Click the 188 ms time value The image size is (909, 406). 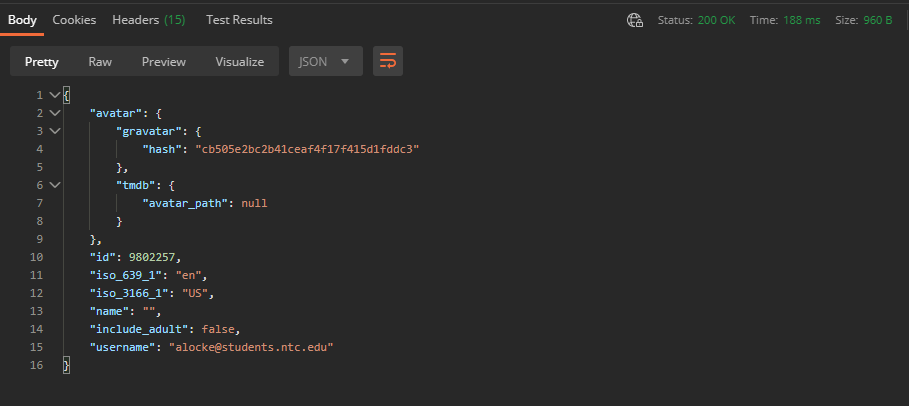[802, 20]
